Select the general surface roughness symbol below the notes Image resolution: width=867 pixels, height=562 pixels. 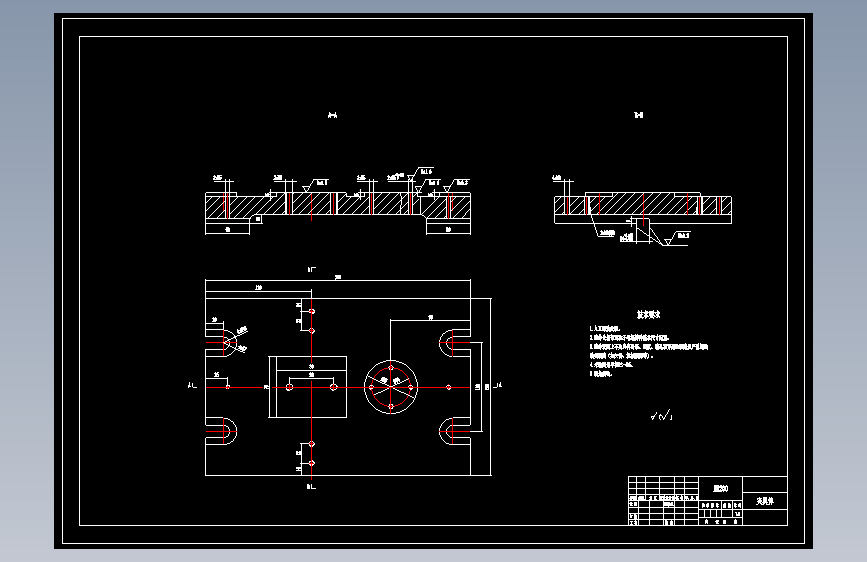[662, 415]
